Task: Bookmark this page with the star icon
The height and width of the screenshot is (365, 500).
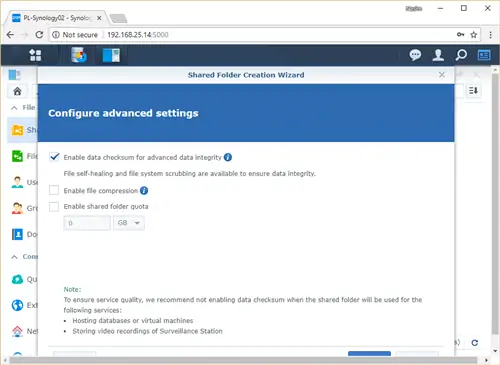Action: (x=474, y=35)
